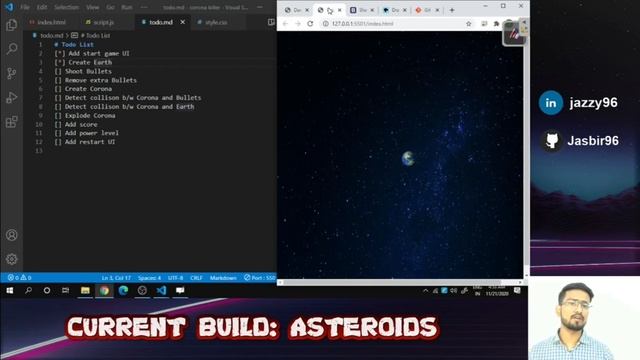The image size is (640, 360).
Task: Reload the page in the browser
Action: coord(310,24)
